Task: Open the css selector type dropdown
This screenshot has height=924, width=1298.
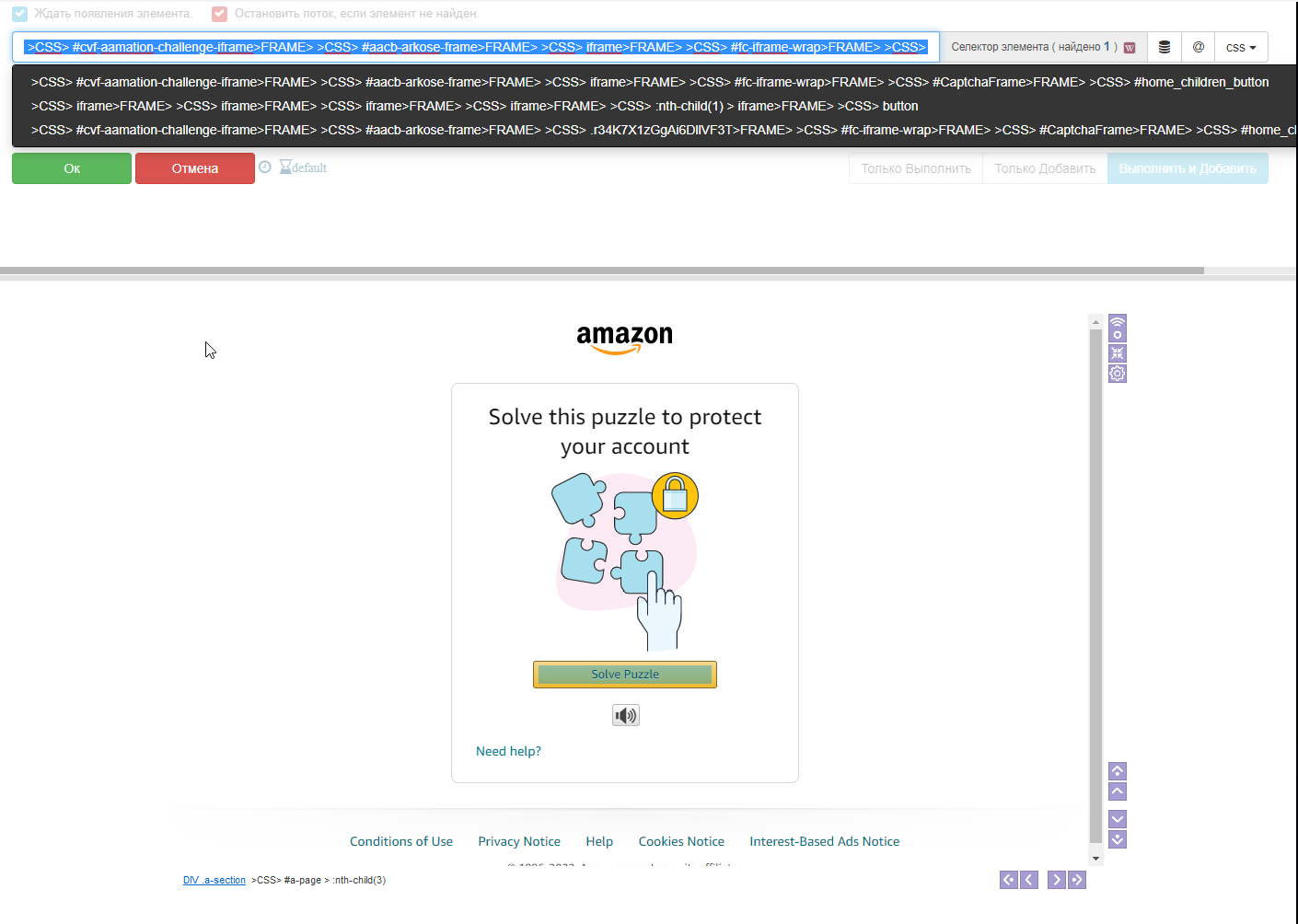Action: [1241, 47]
